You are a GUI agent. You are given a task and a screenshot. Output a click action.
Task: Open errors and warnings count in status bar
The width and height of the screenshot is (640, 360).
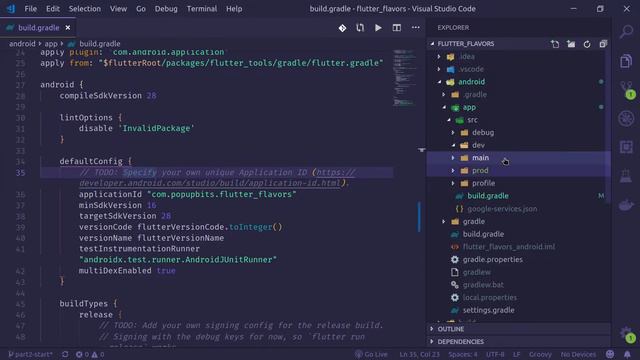coord(90,354)
